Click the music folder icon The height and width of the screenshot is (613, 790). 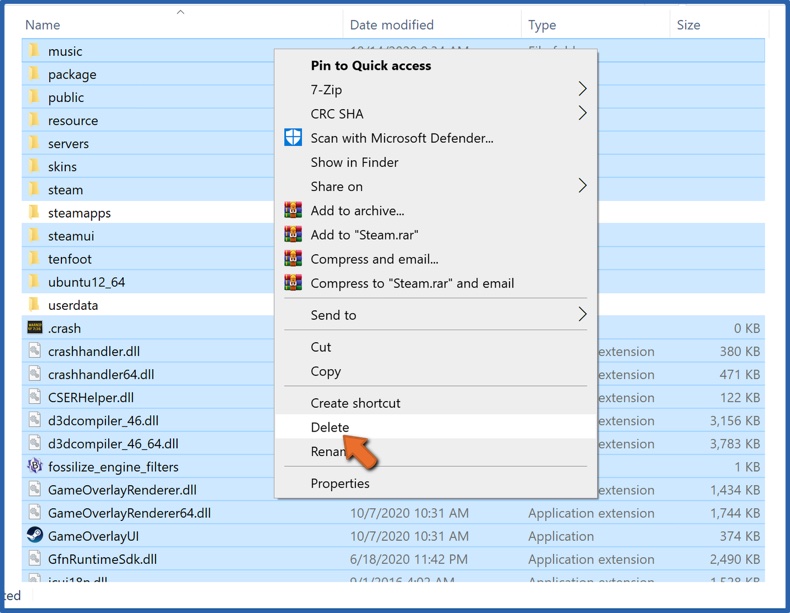tap(34, 50)
